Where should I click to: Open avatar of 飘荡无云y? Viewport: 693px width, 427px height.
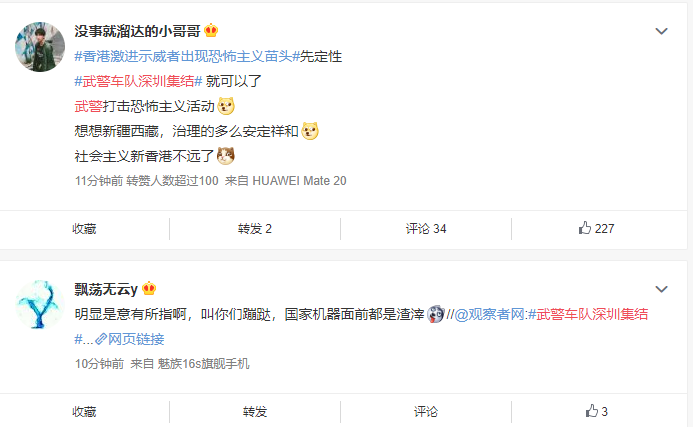click(x=40, y=305)
